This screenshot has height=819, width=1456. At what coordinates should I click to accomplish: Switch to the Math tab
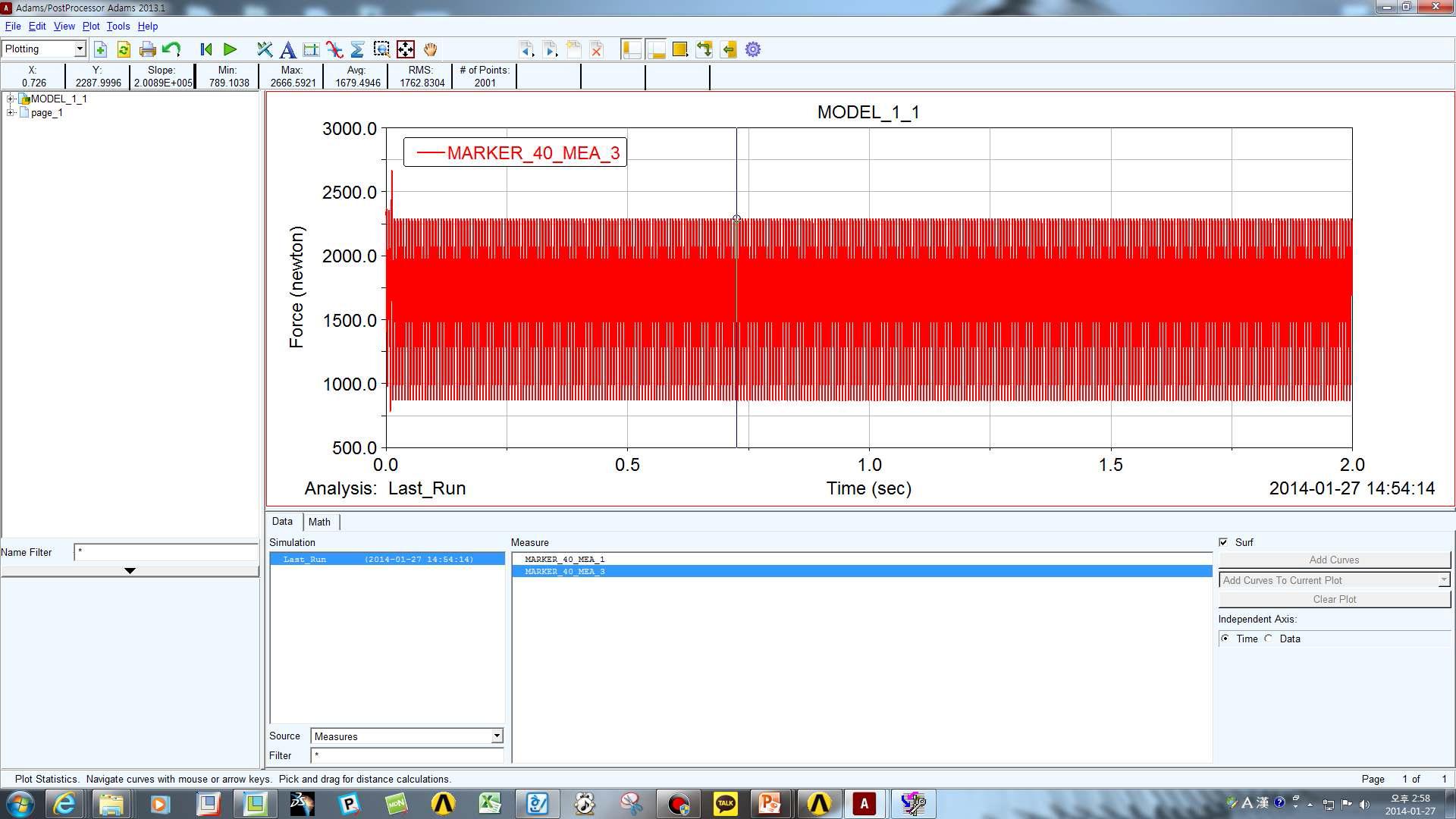coord(319,522)
